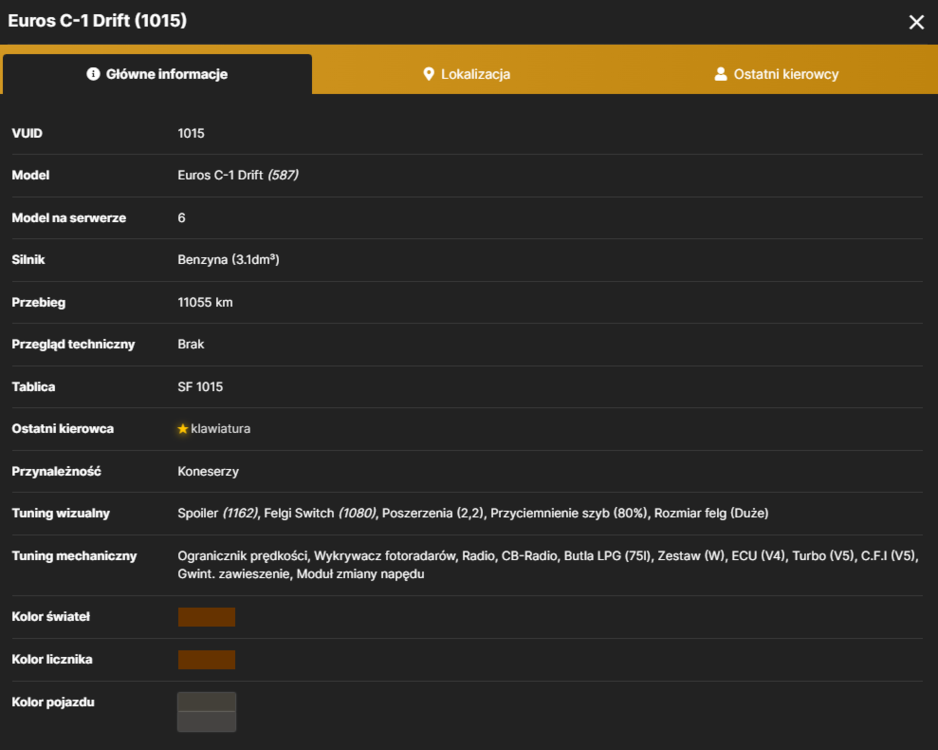Open last driver klawiatura profile
Image resolution: width=938 pixels, height=750 pixels.
(x=220, y=429)
